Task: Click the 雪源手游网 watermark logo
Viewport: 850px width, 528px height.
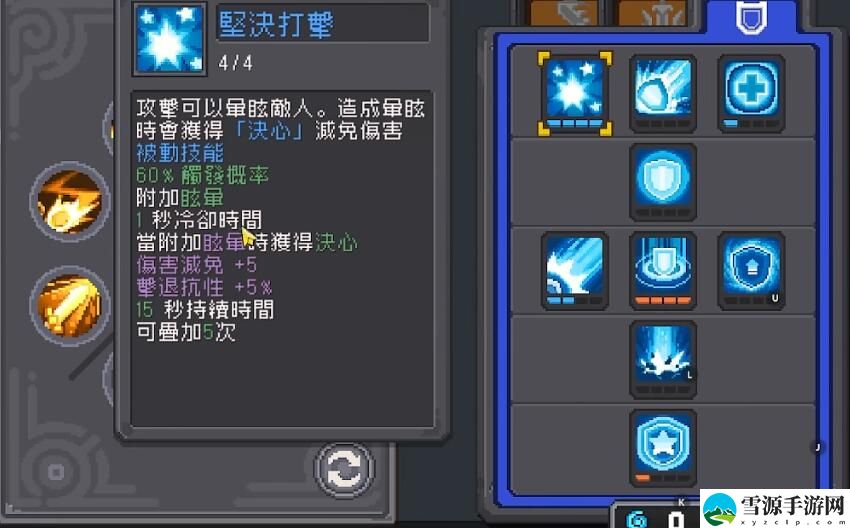Action: (775, 508)
